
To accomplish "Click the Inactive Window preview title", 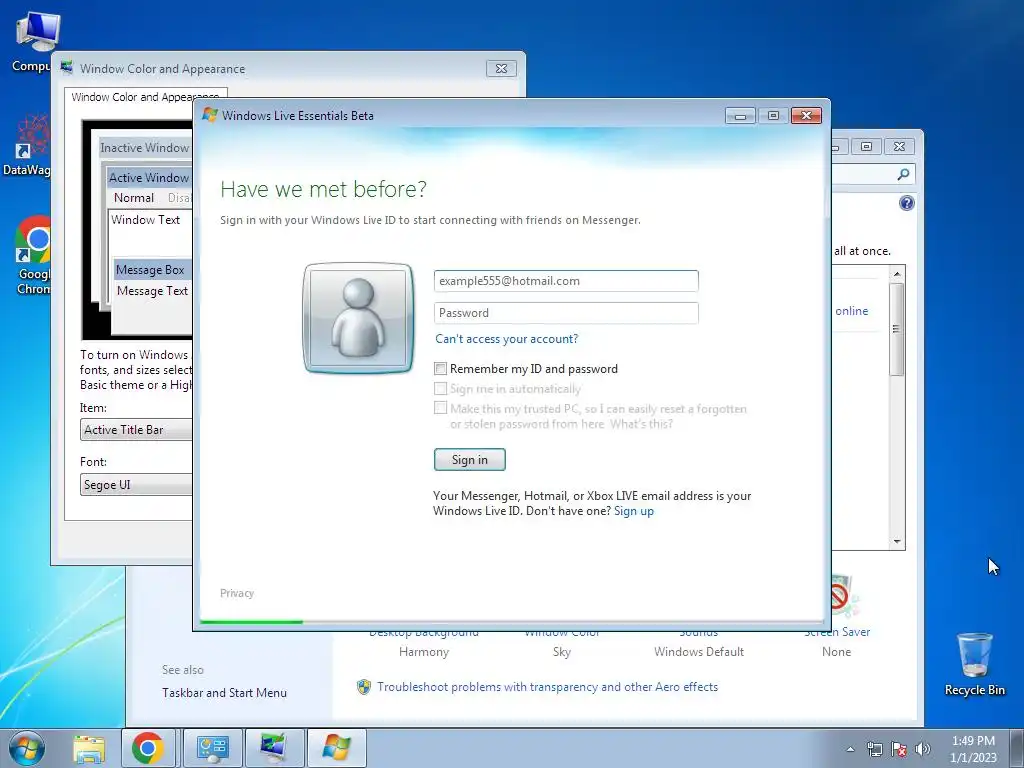I will 144,148.
